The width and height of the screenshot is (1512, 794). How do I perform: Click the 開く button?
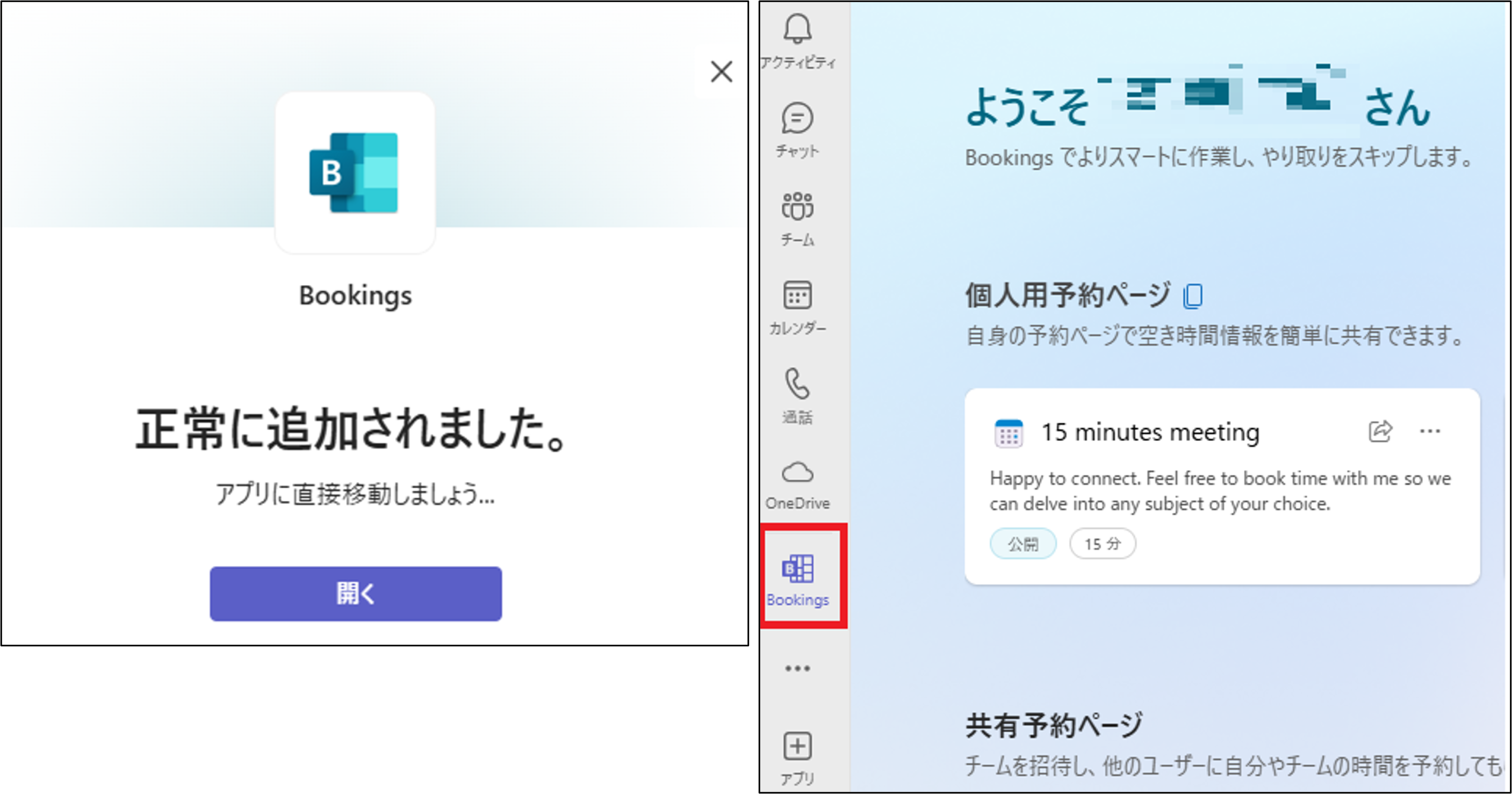(x=356, y=593)
